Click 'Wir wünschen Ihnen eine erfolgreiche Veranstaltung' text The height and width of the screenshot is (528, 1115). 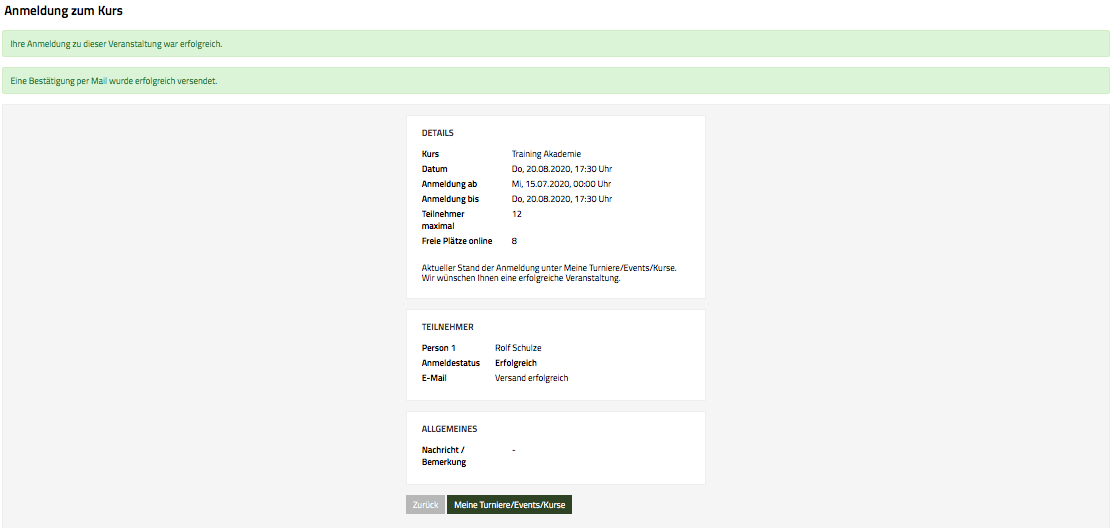point(521,279)
